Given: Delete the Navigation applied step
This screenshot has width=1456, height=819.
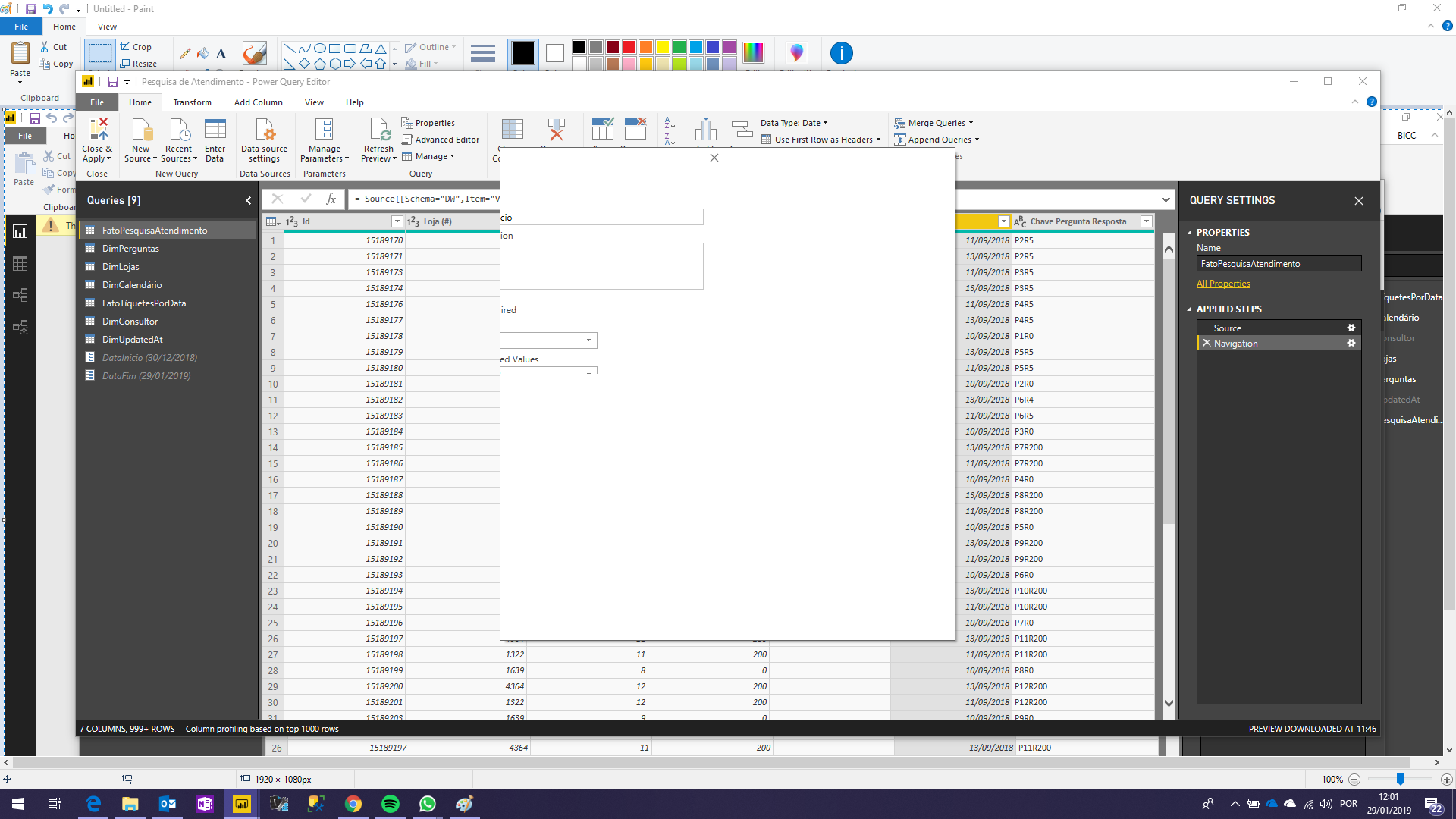Looking at the screenshot, I should click(x=1207, y=343).
